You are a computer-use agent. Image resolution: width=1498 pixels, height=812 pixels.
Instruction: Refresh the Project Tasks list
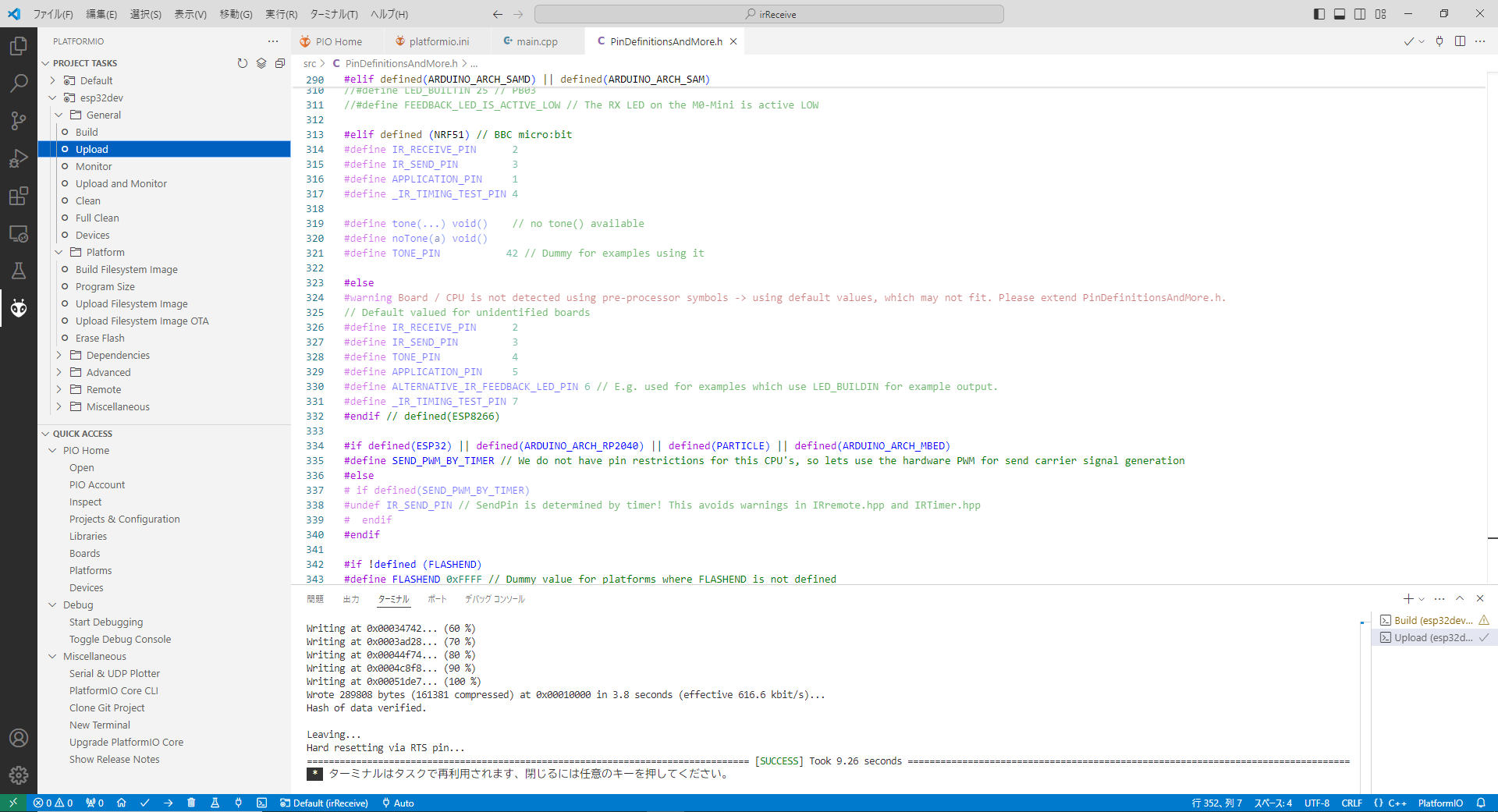coord(243,63)
